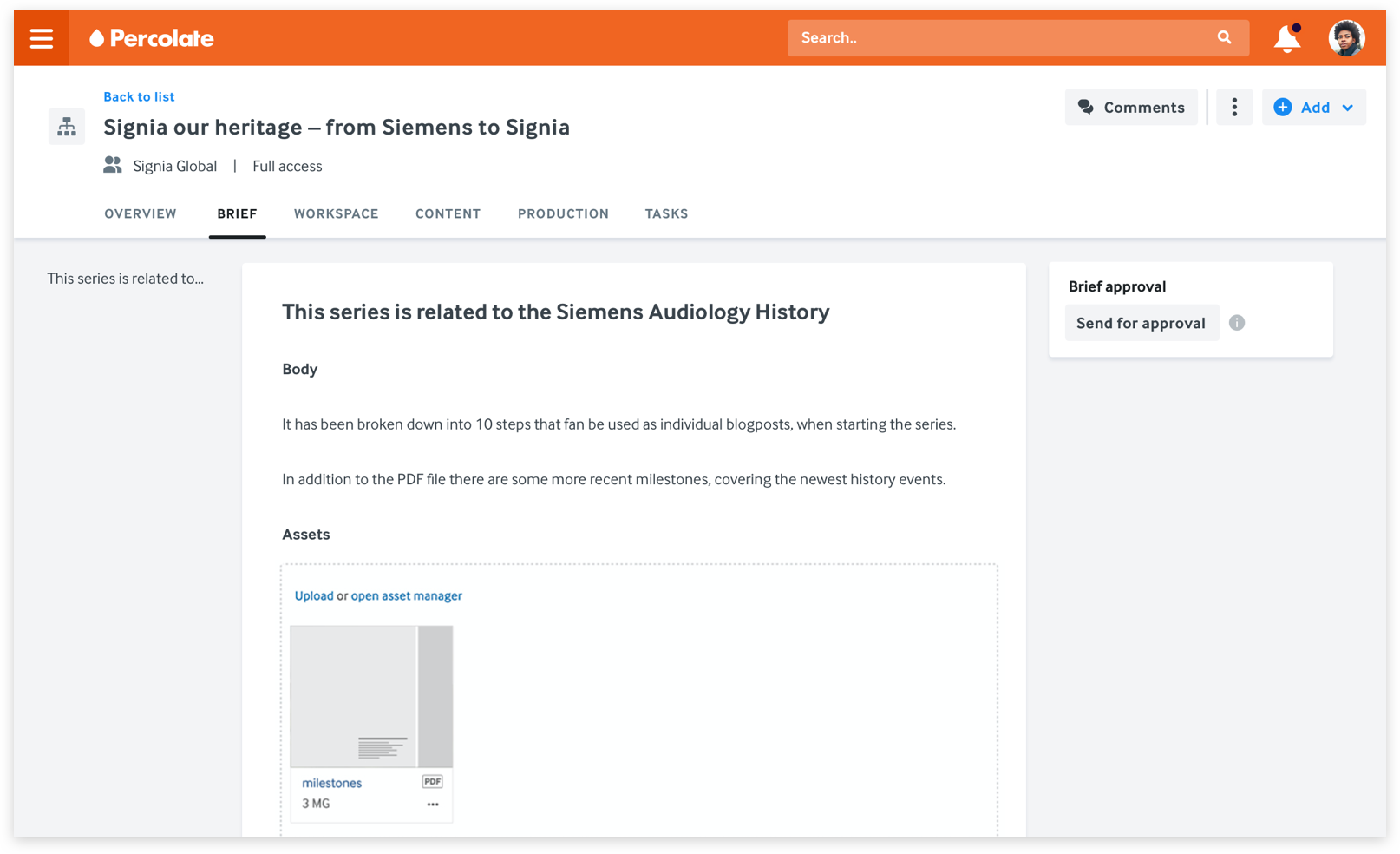The width and height of the screenshot is (1400, 854).
Task: Open the milestones asset ellipsis menu
Action: [x=432, y=805]
